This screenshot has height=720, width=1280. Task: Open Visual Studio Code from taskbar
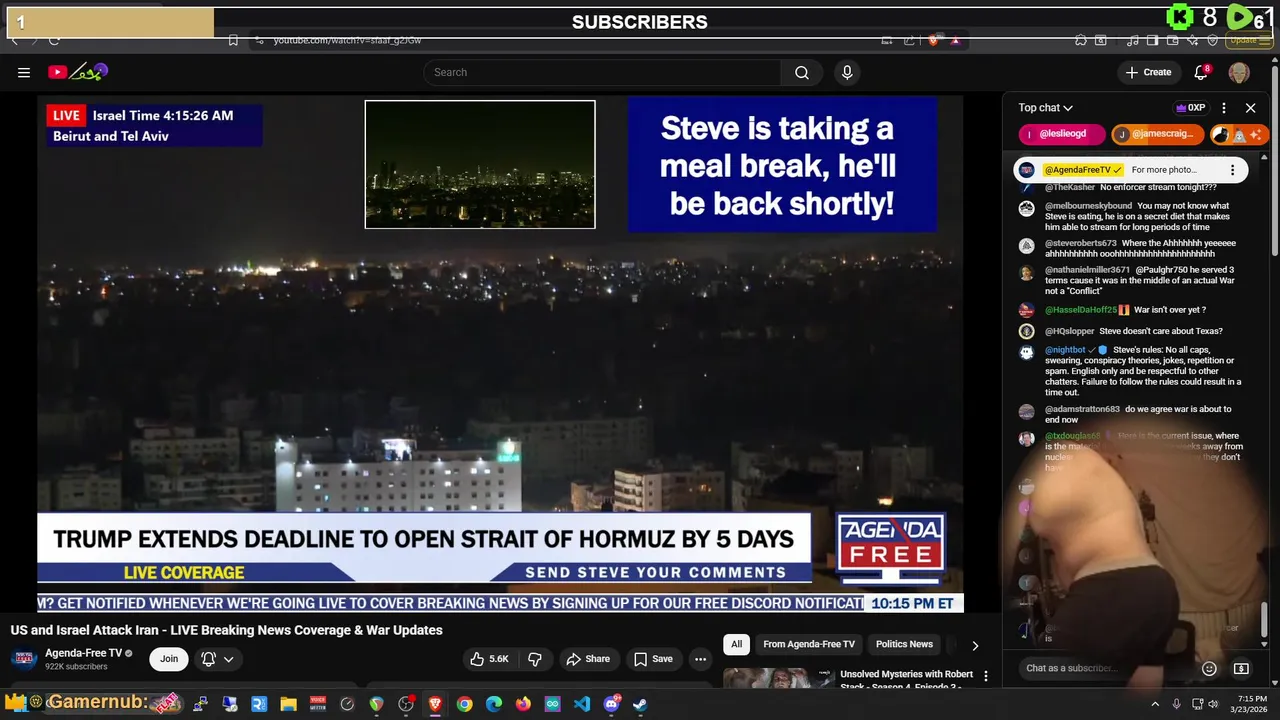pyautogui.click(x=582, y=704)
